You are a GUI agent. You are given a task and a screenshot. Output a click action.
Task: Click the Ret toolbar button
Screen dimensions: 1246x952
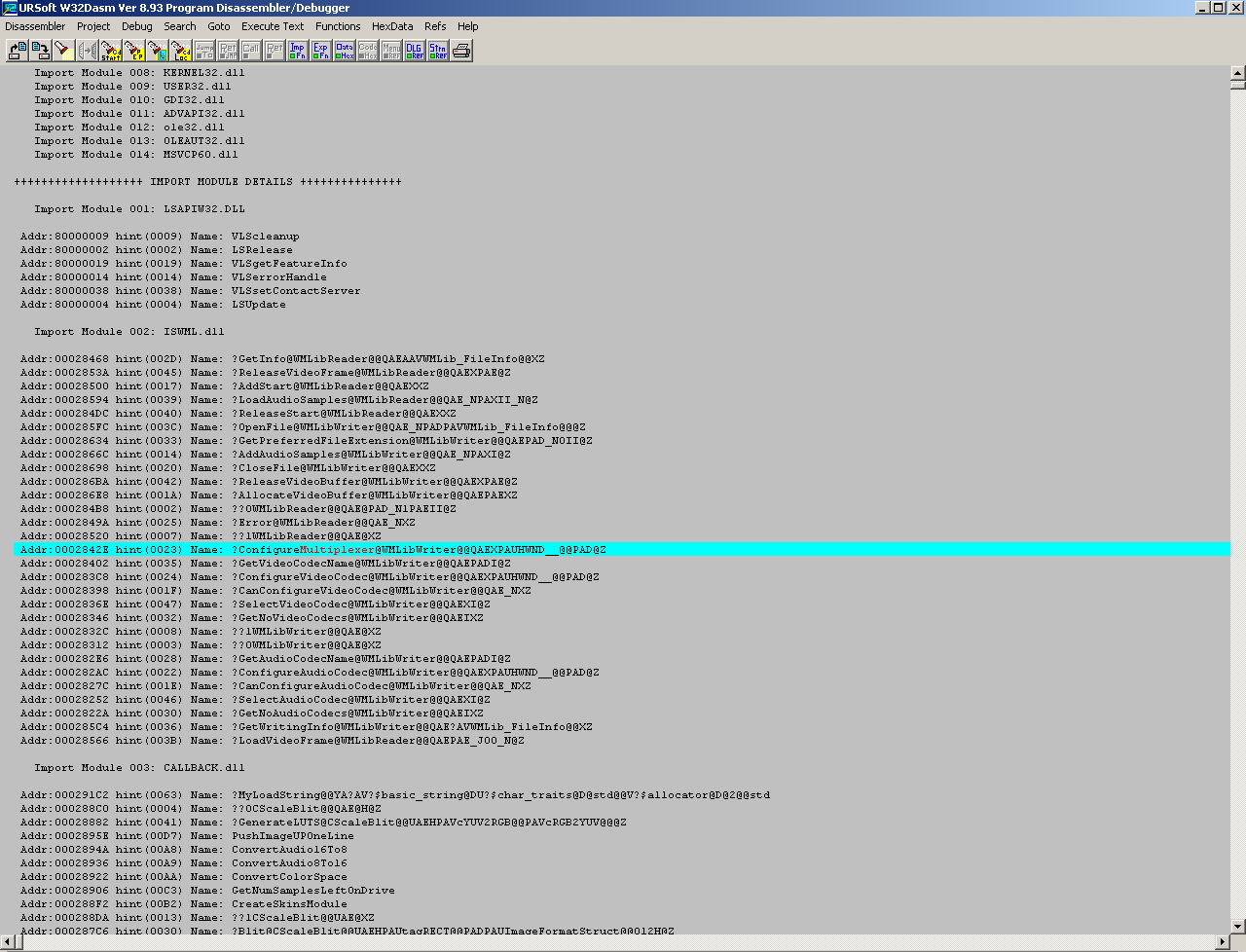click(275, 50)
